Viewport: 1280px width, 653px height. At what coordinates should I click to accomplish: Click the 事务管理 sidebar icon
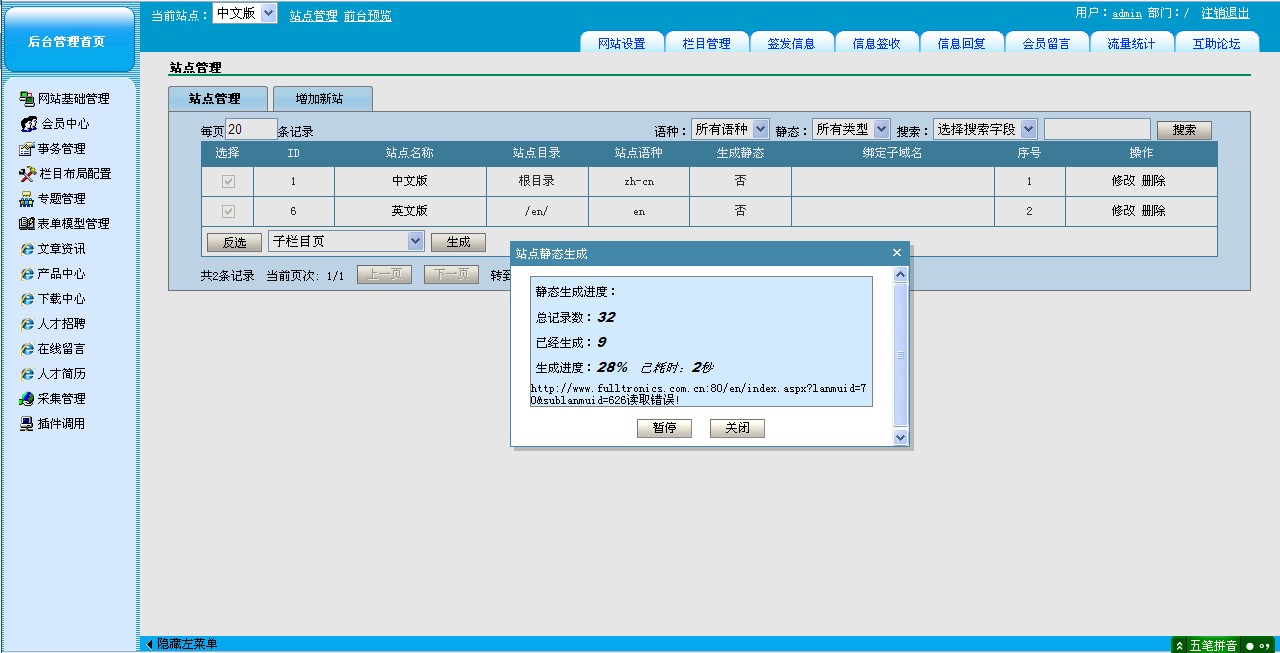(x=27, y=149)
